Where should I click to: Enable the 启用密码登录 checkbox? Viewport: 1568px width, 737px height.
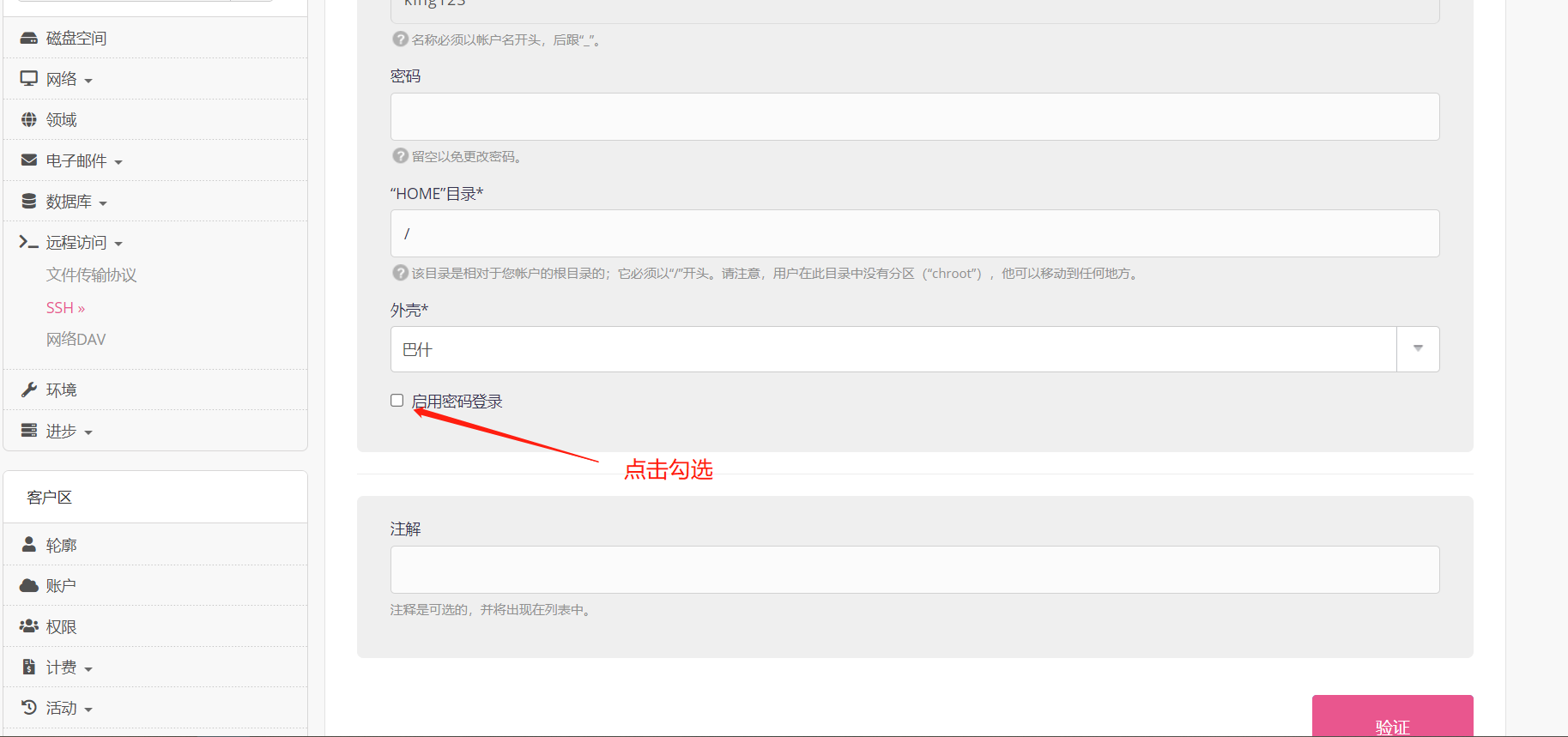click(x=397, y=401)
